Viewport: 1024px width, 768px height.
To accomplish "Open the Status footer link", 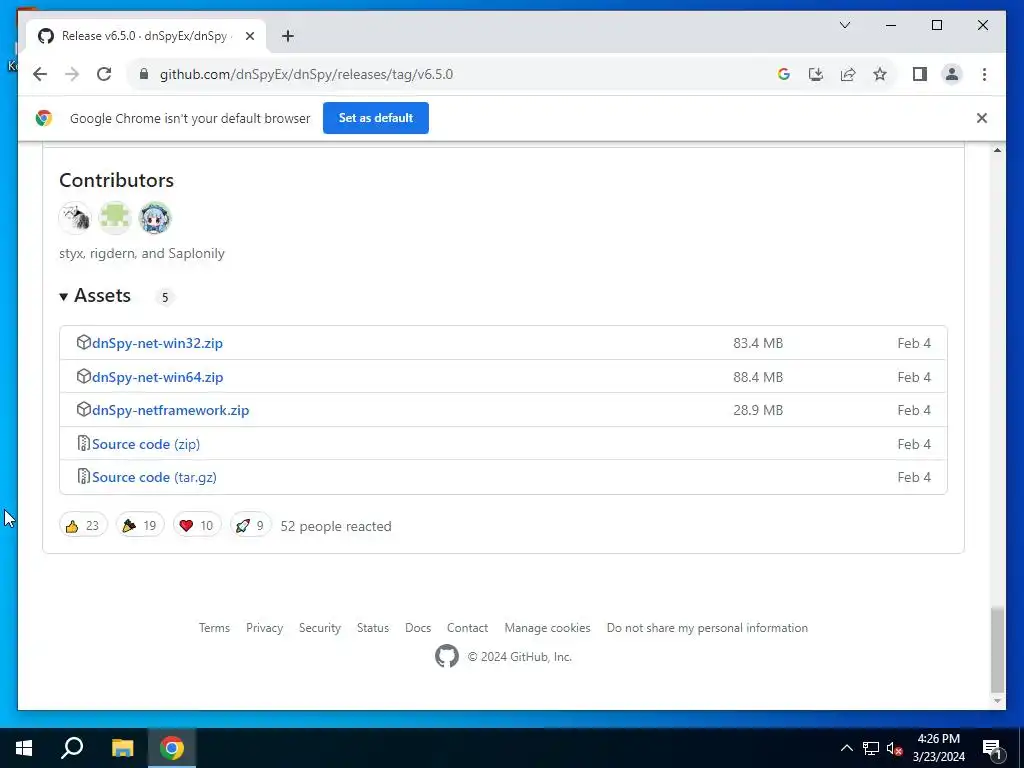I will [x=373, y=628].
